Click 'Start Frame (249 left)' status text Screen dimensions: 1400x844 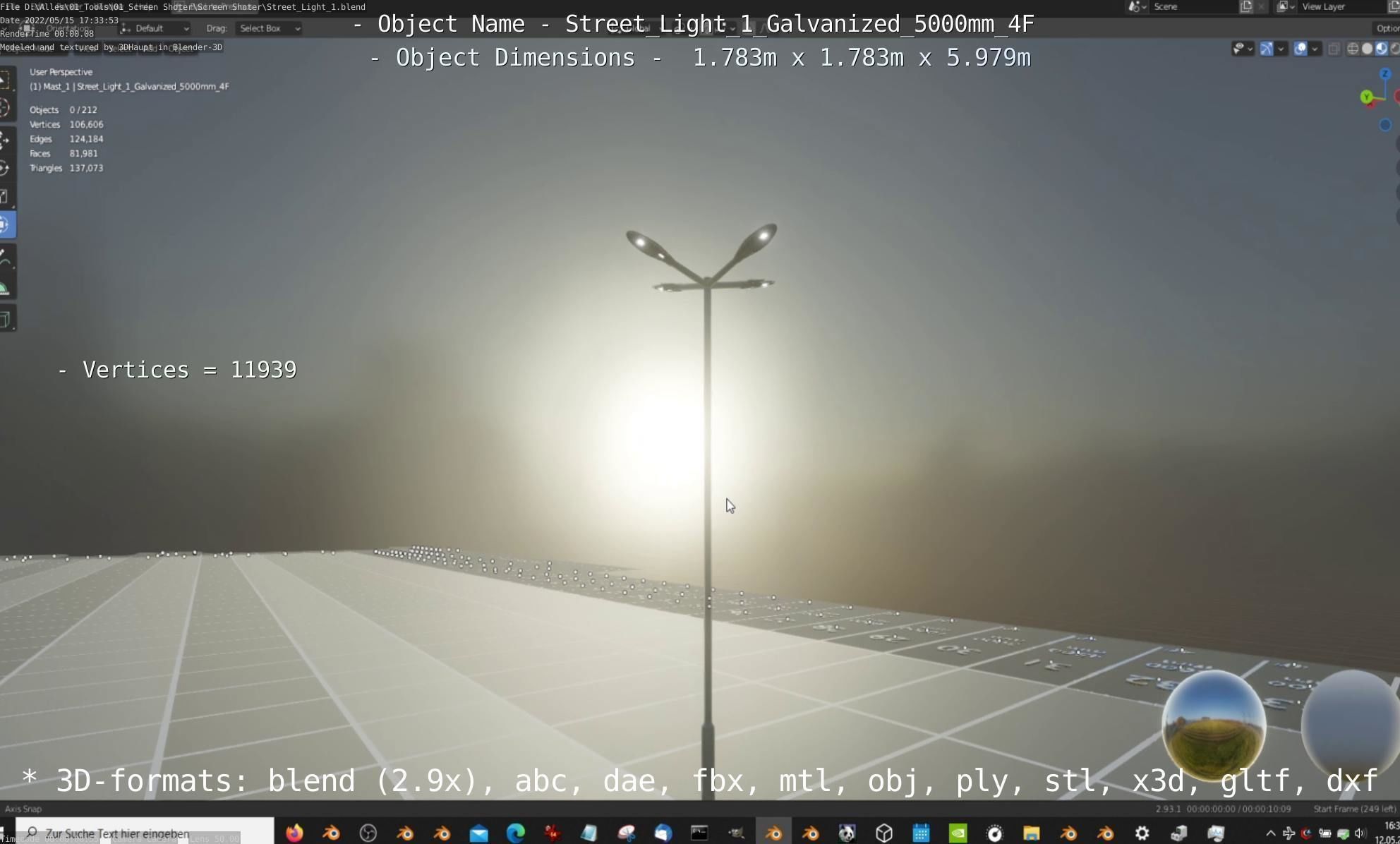coord(1354,809)
